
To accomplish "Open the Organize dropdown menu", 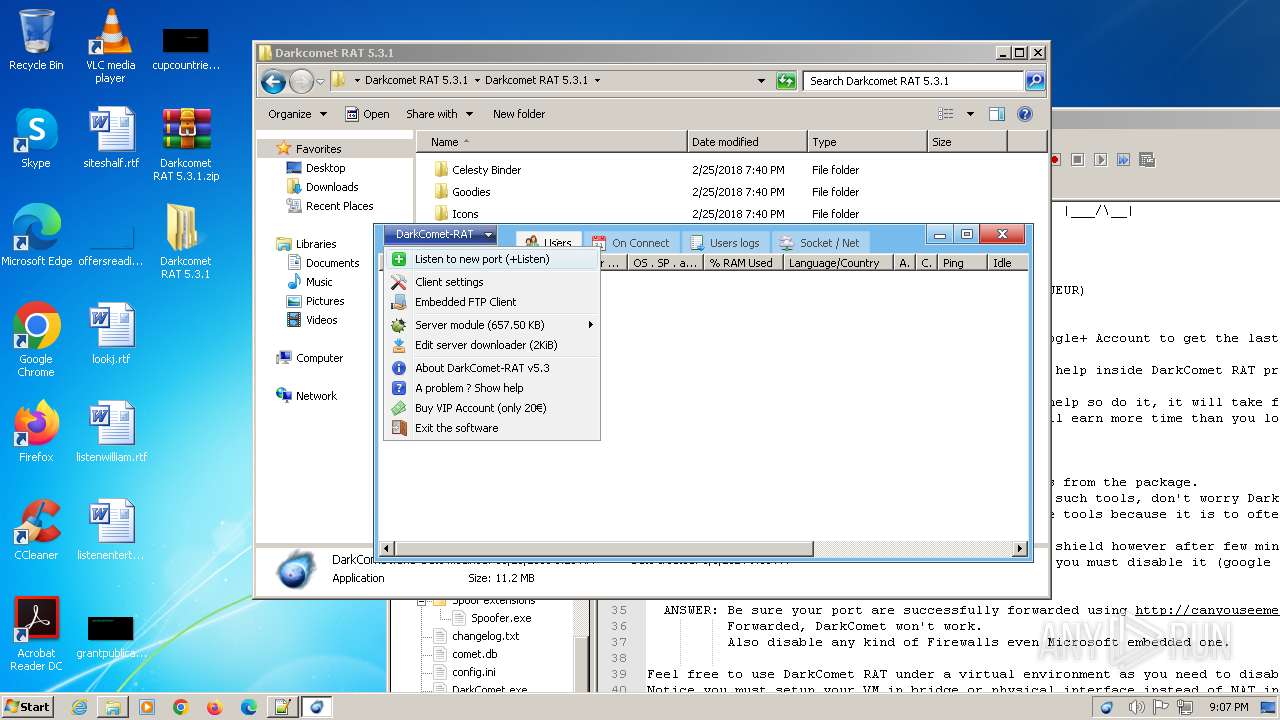I will point(297,114).
